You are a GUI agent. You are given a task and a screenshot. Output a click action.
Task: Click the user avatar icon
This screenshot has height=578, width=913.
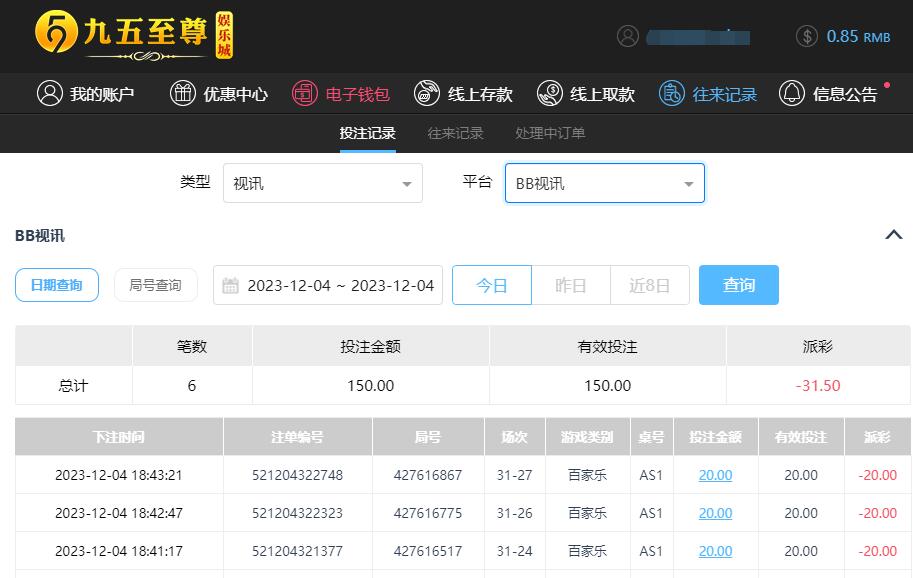coord(628,36)
